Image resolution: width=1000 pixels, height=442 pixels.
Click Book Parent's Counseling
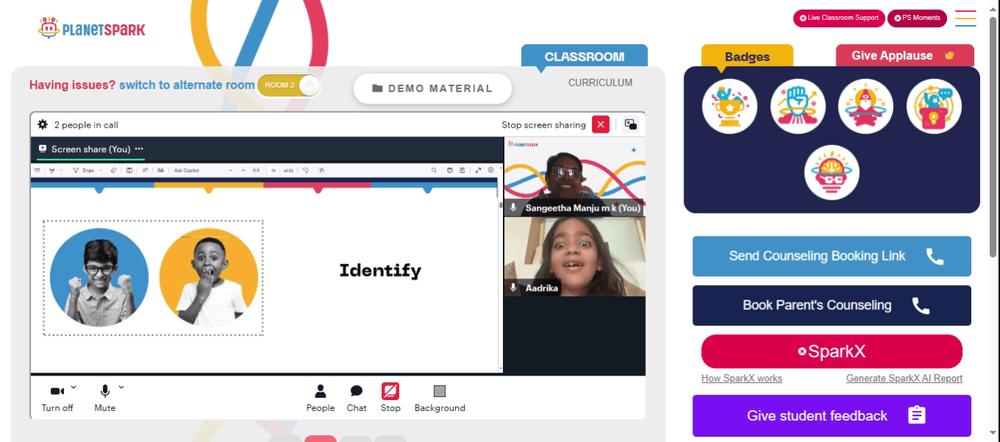(x=832, y=306)
